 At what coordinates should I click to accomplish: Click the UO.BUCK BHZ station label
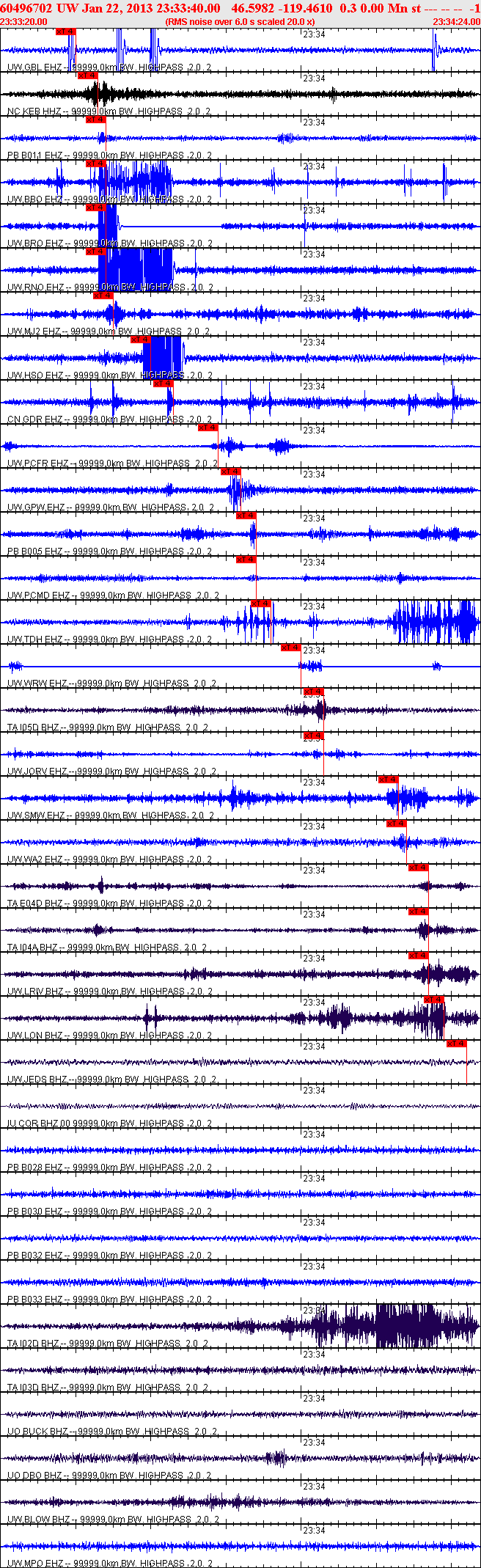(x=112, y=1432)
